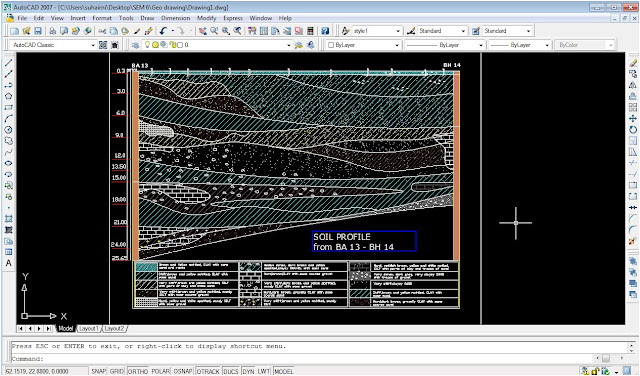Viewport: 640px width, 376px height.
Task: Click the lock toolbar icon in status tray
Action: coord(596,371)
